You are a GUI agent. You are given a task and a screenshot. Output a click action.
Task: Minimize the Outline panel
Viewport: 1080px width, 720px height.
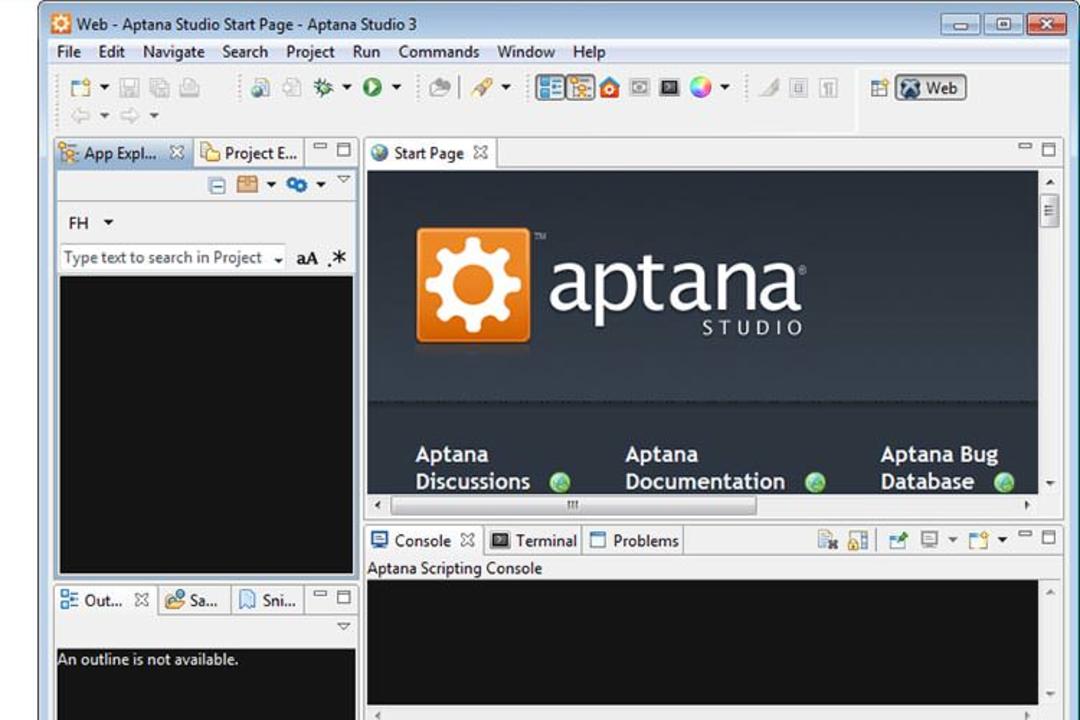[x=320, y=593]
